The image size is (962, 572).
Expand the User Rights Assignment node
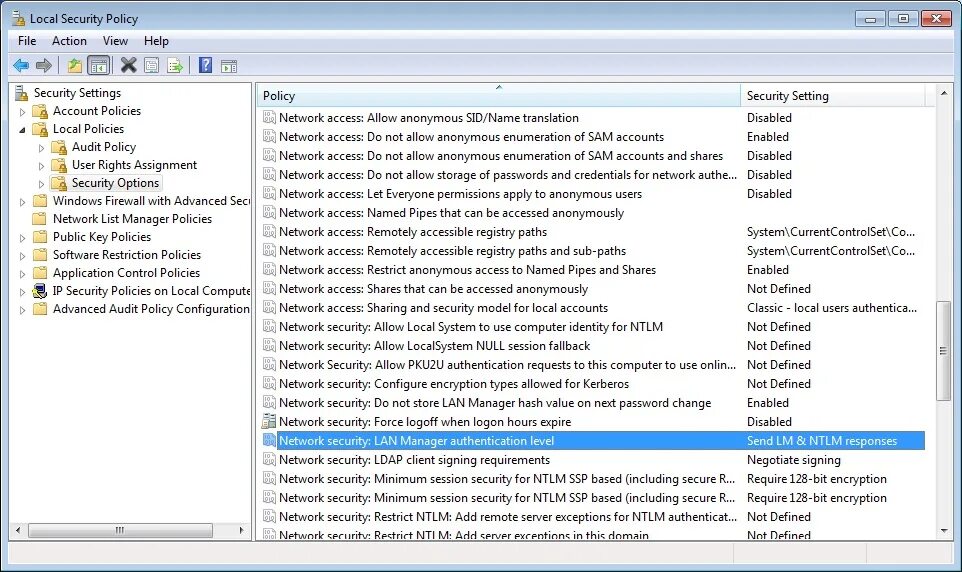pos(41,166)
